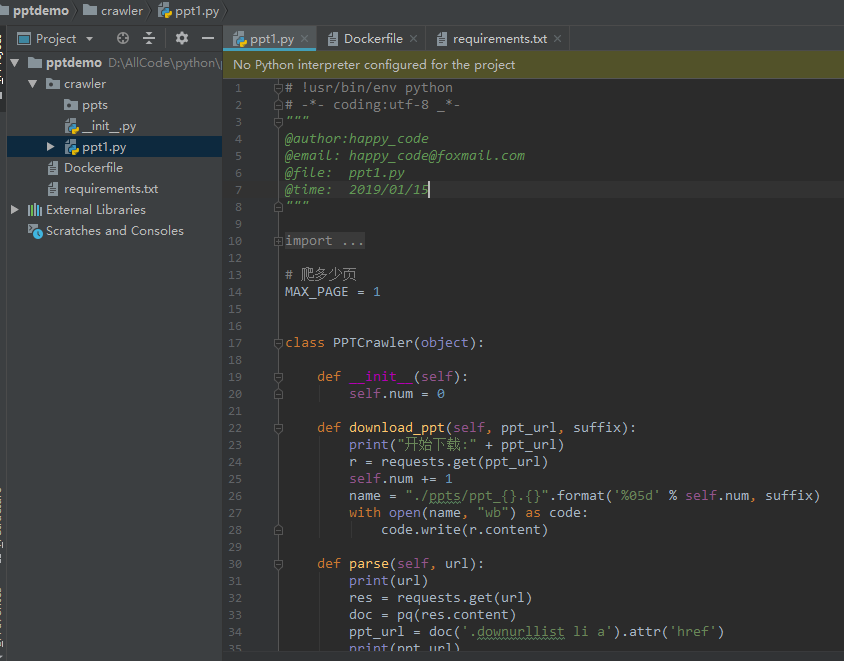Click the locate/scroll from source icon
The width and height of the screenshot is (844, 661).
(x=123, y=39)
